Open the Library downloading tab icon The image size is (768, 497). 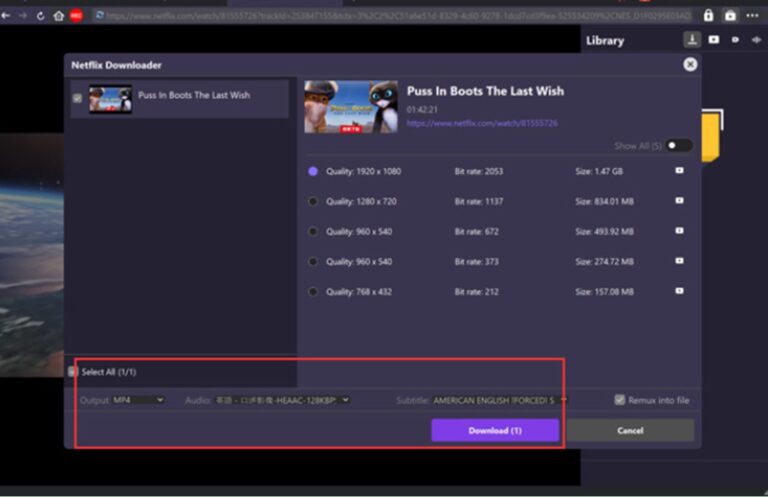(x=692, y=40)
